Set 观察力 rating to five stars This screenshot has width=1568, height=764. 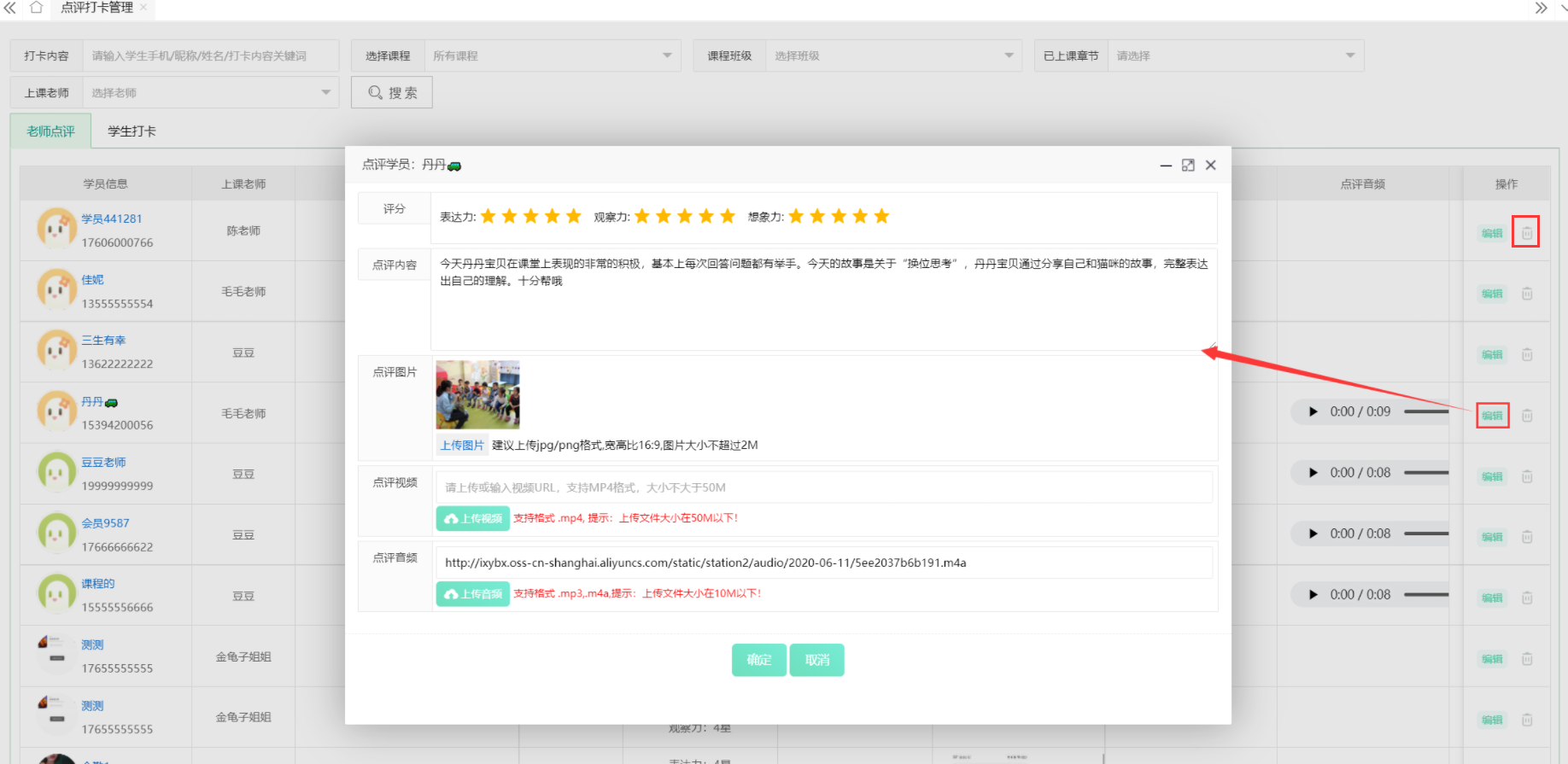coord(728,216)
